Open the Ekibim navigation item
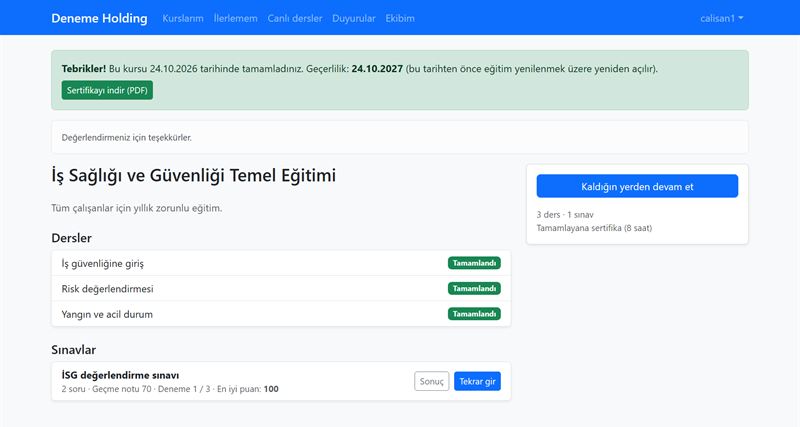This screenshot has width=800, height=427. click(x=400, y=18)
